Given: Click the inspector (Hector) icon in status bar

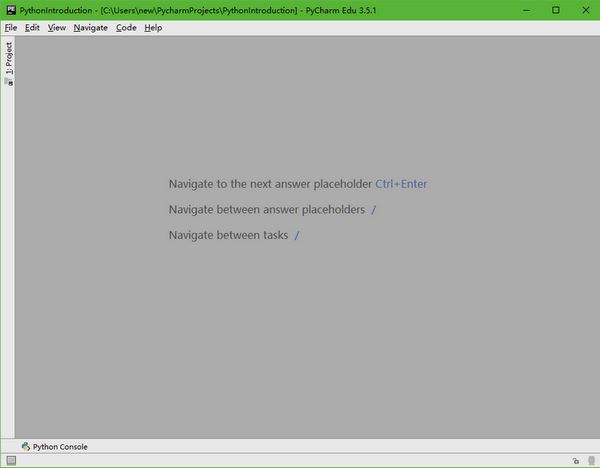Looking at the screenshot, I should tap(591, 461).
